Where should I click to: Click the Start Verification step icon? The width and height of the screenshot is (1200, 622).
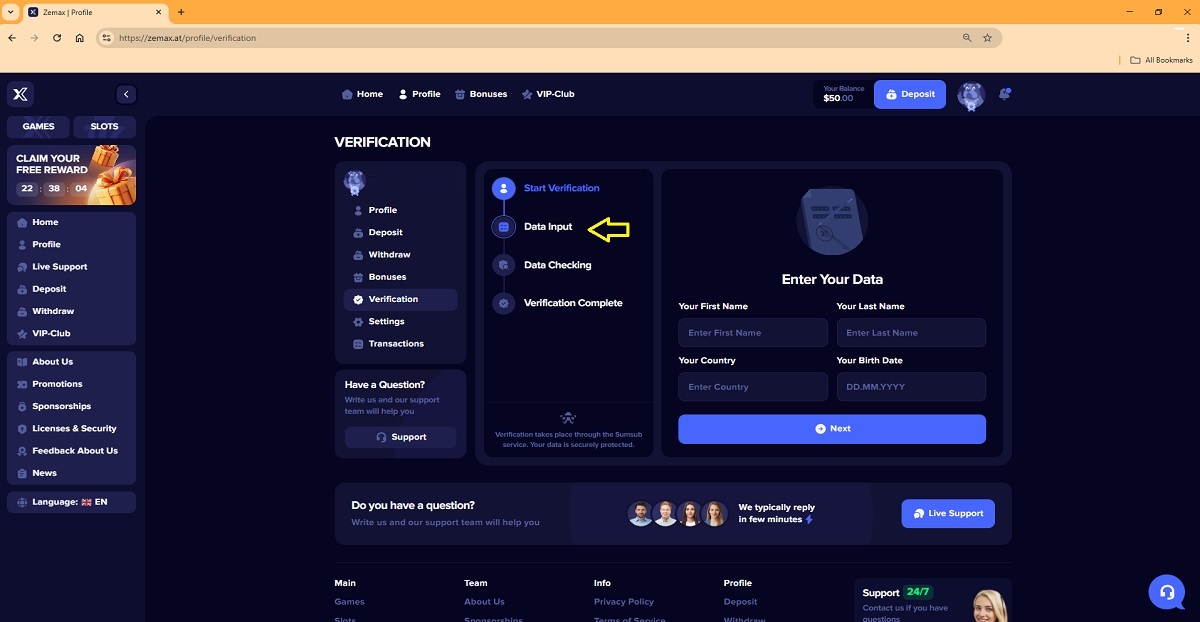[x=503, y=188]
